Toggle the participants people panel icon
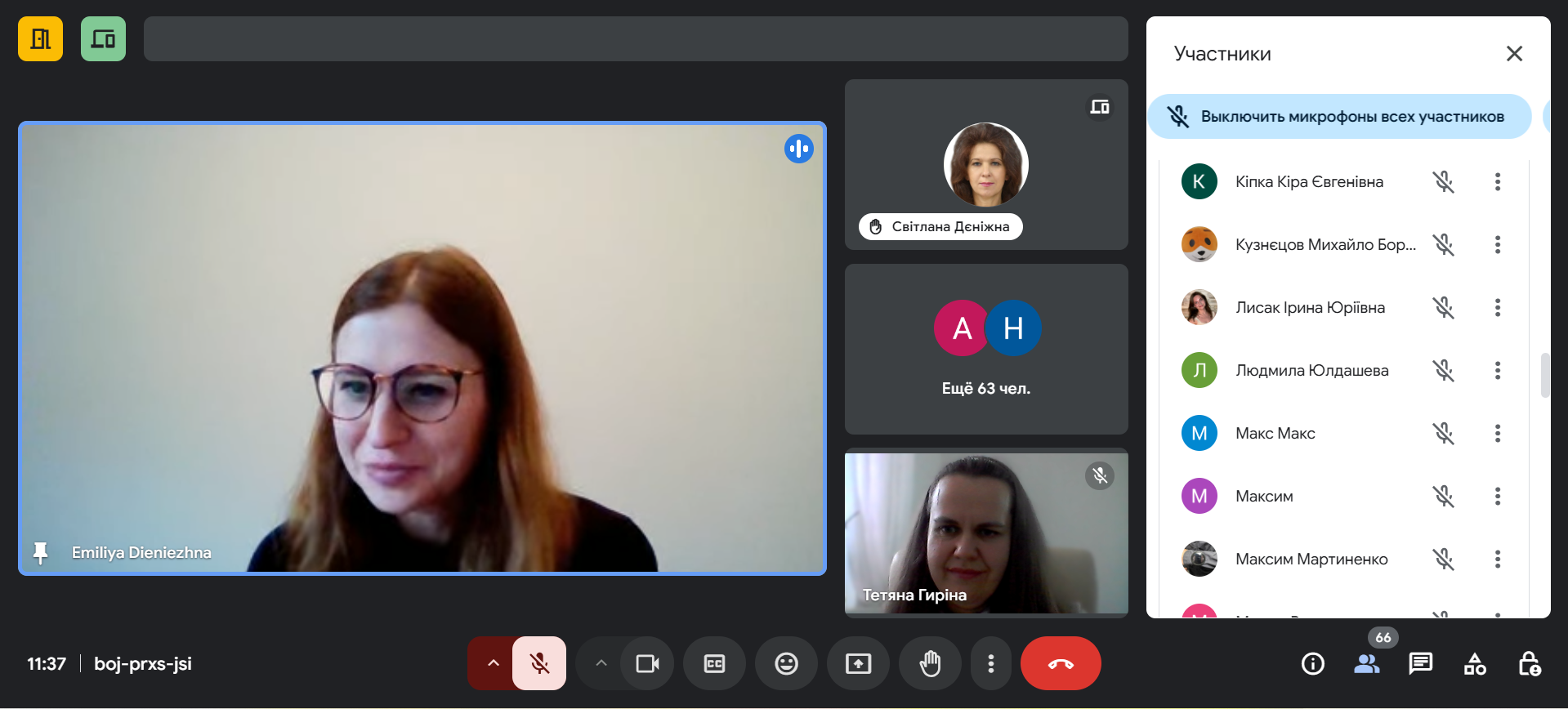Image resolution: width=1568 pixels, height=709 pixels. click(1366, 663)
